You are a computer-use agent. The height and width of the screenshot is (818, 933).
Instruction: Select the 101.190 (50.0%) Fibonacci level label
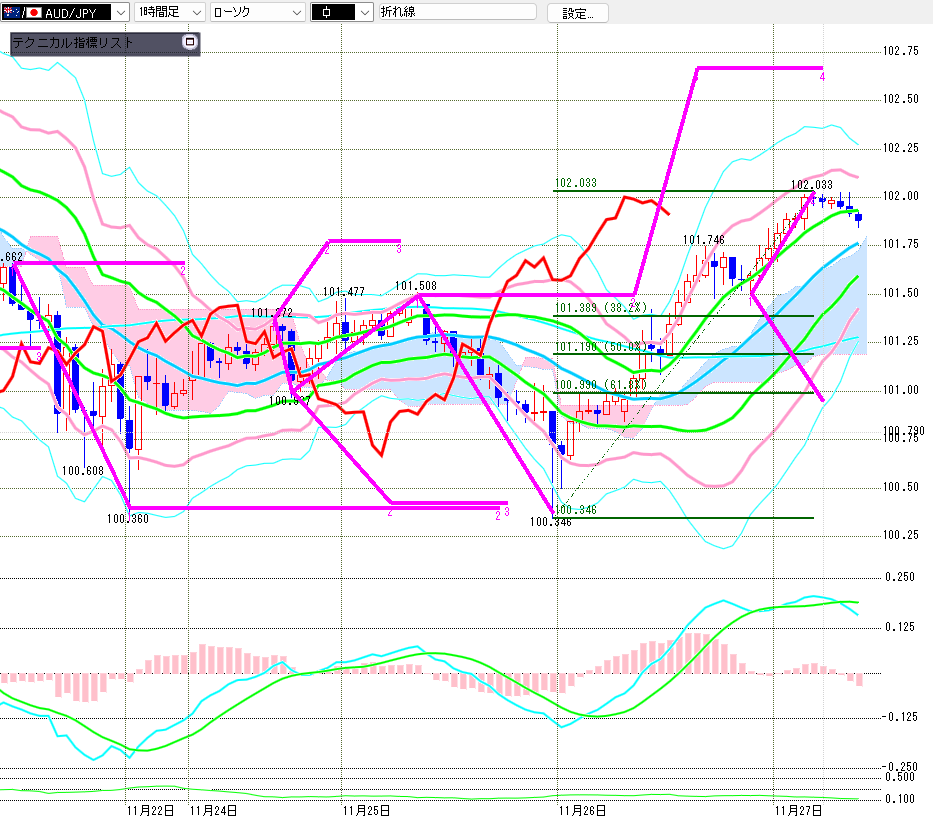601,347
